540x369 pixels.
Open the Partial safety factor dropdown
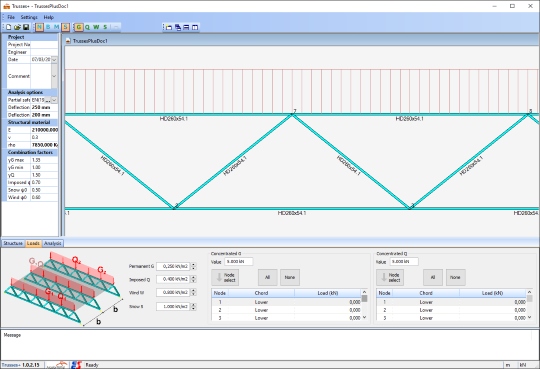(54, 100)
